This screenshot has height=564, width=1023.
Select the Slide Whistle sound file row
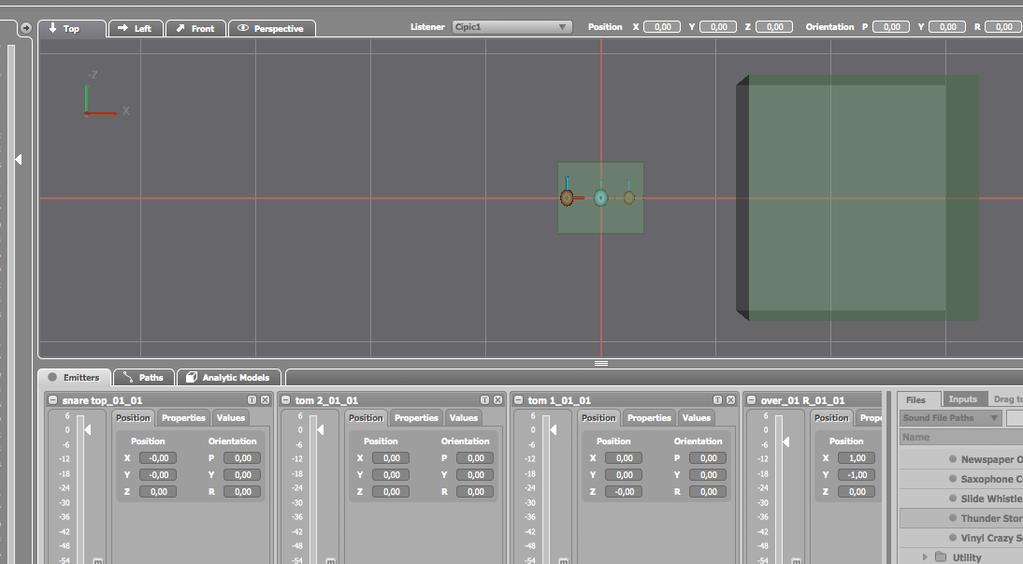[961, 499]
